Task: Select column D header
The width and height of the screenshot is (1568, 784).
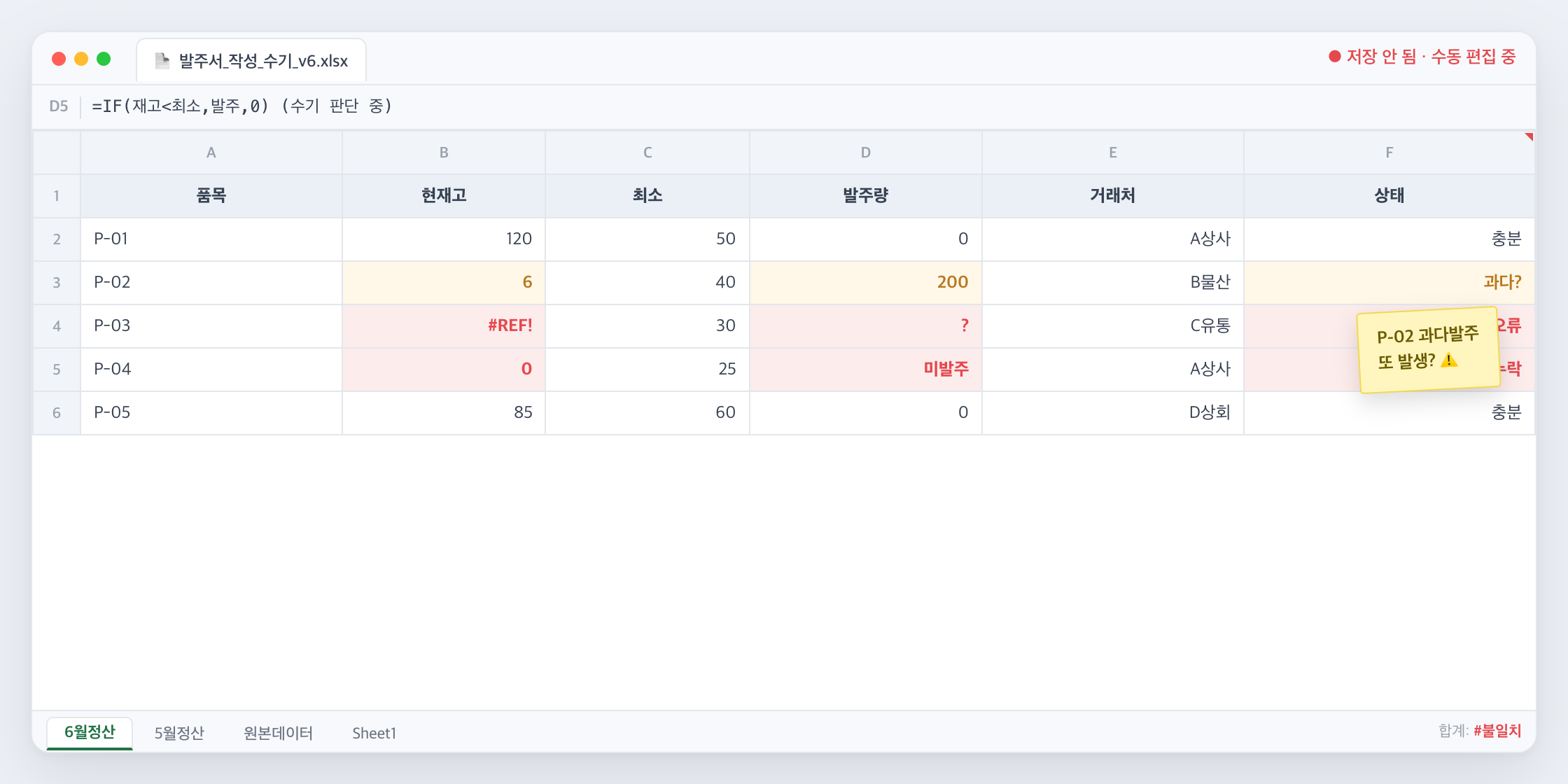Action: pos(866,153)
